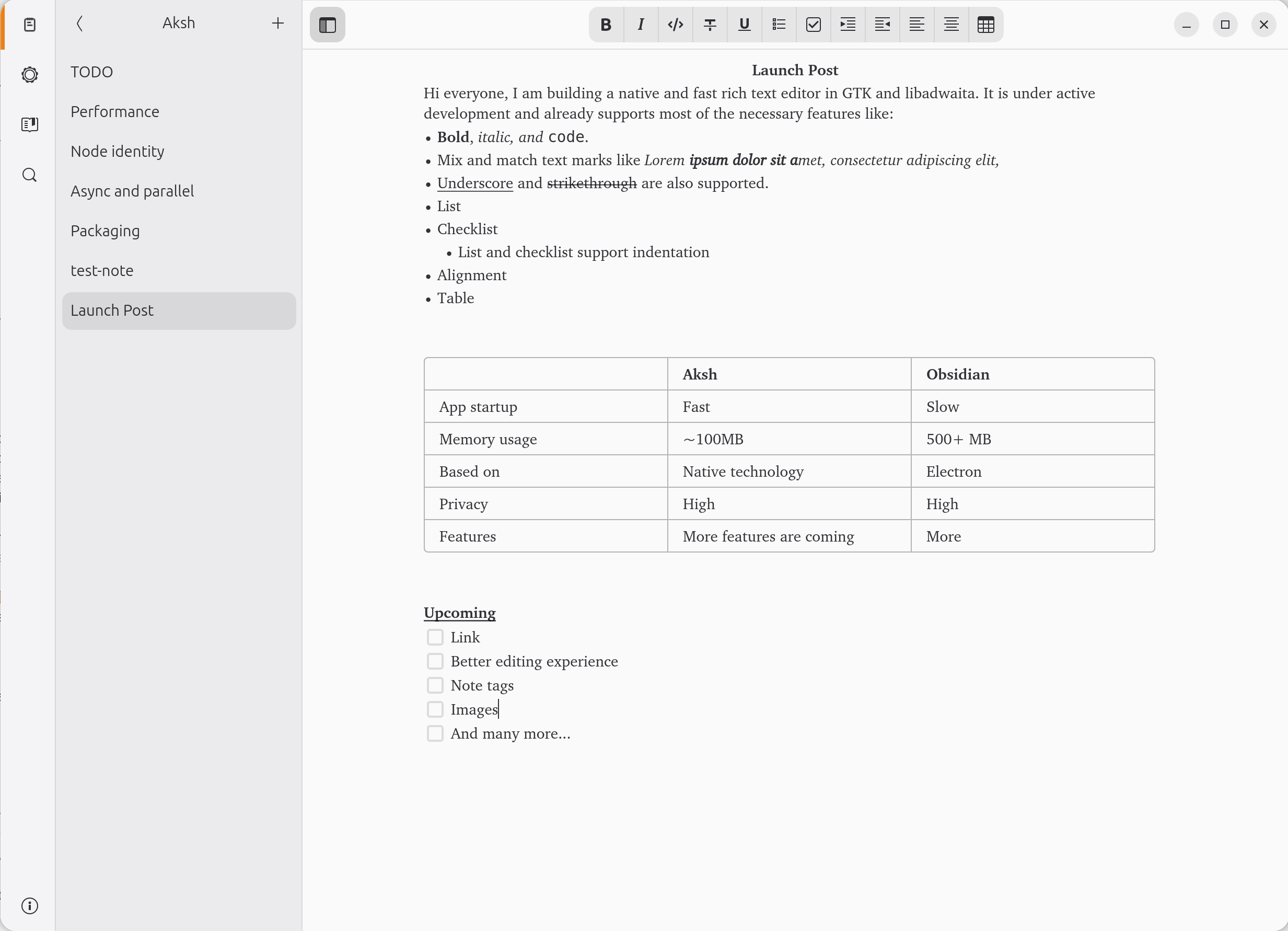
Task: Click the Native technology cell
Action: tap(789, 472)
